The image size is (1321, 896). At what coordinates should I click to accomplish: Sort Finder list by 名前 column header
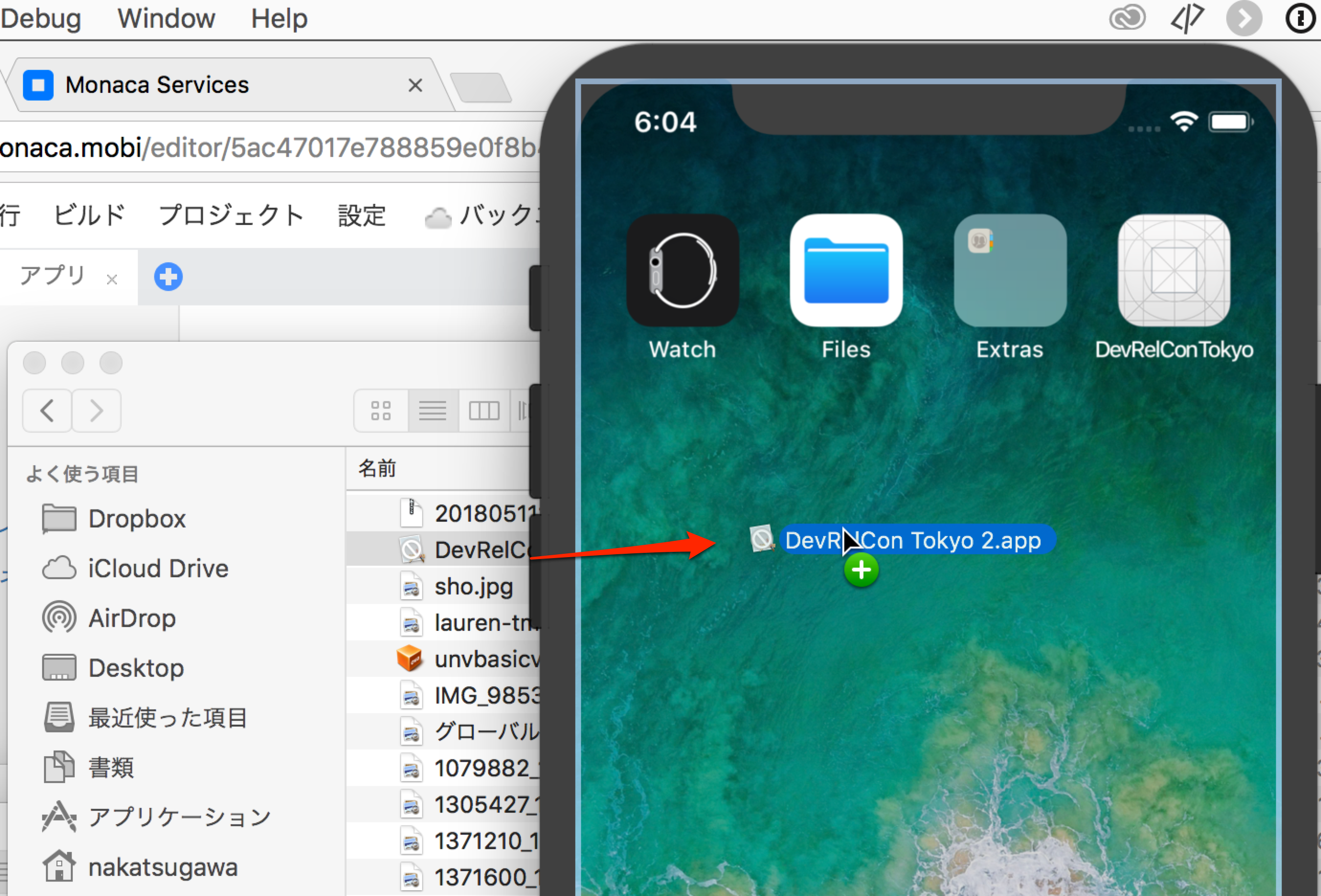coord(378,469)
